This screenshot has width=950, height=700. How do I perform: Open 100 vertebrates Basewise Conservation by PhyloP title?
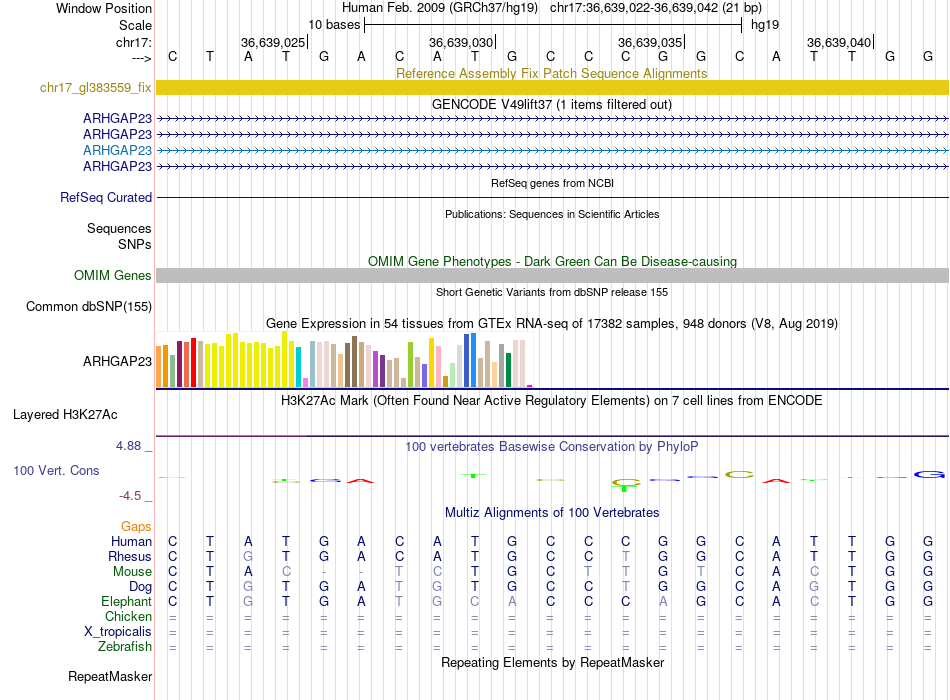[551, 446]
